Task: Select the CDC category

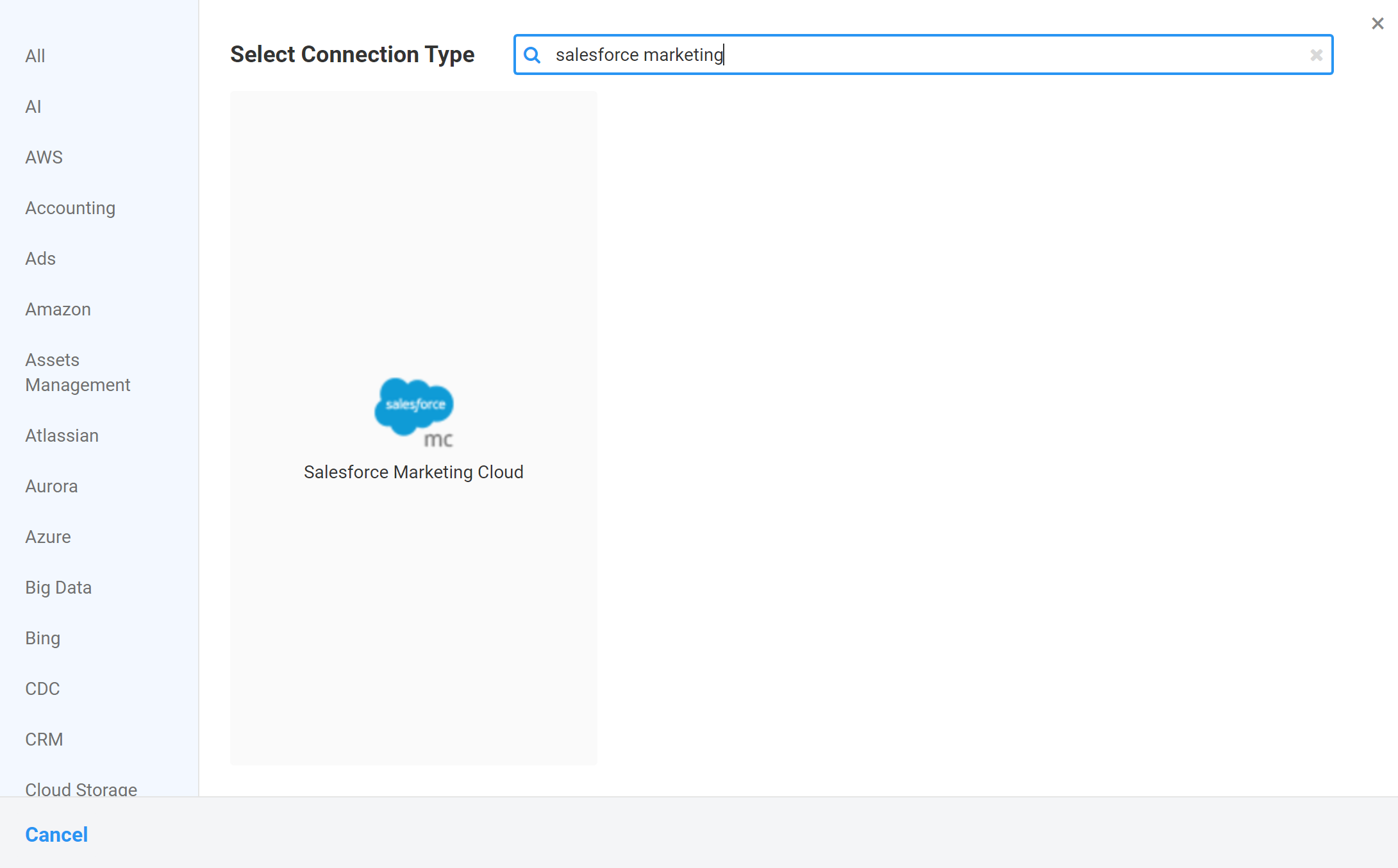Action: pos(42,689)
